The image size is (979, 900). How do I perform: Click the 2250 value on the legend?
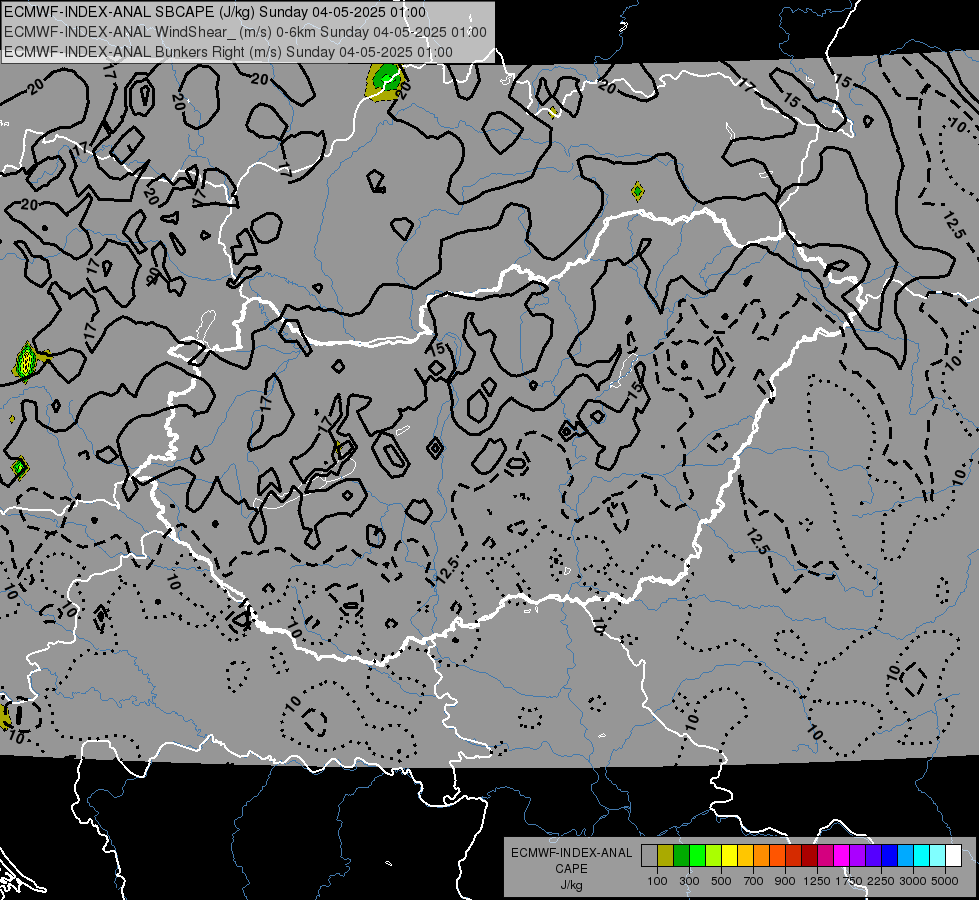coord(881,881)
